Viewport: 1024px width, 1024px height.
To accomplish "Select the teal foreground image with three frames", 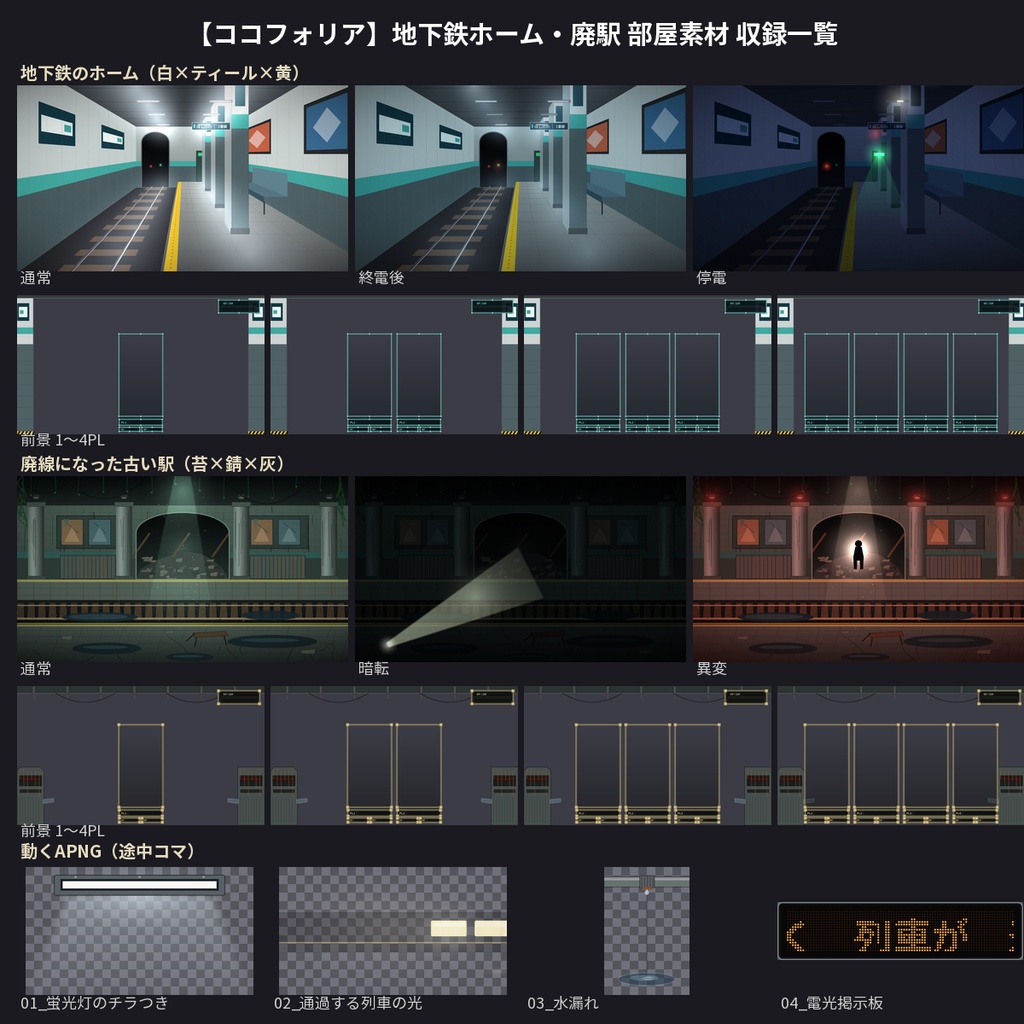I will 647,365.
